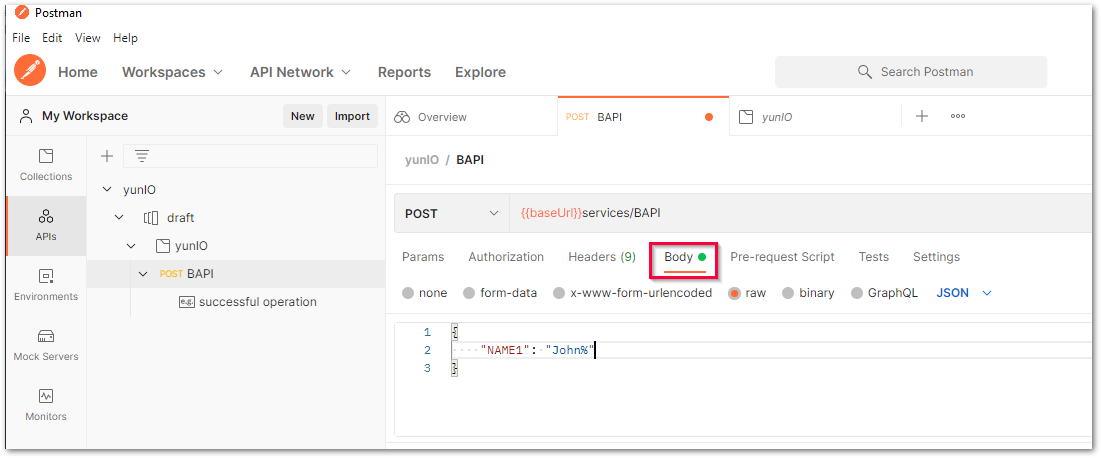Click the Import button
The image size is (1101, 458).
(352, 116)
